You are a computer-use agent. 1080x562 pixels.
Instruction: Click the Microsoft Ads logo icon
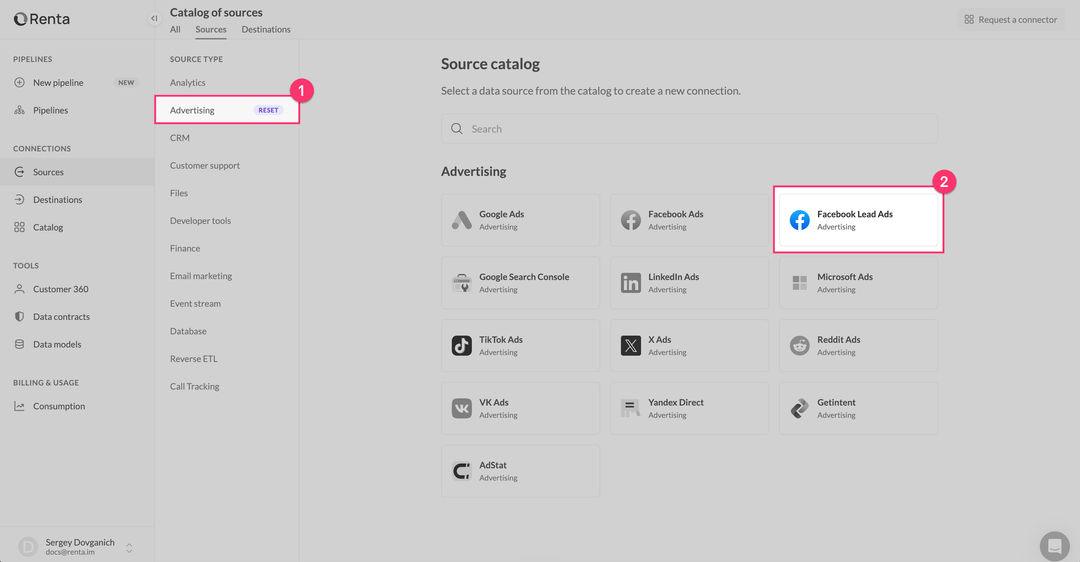(800, 283)
